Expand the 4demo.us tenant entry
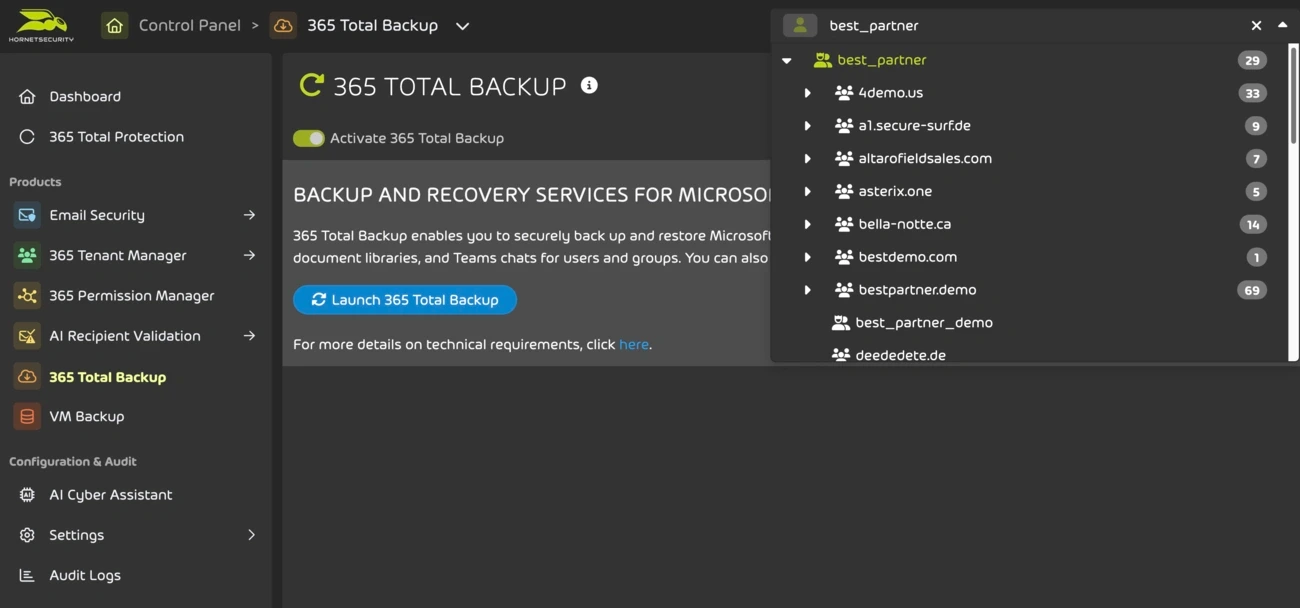 point(807,92)
